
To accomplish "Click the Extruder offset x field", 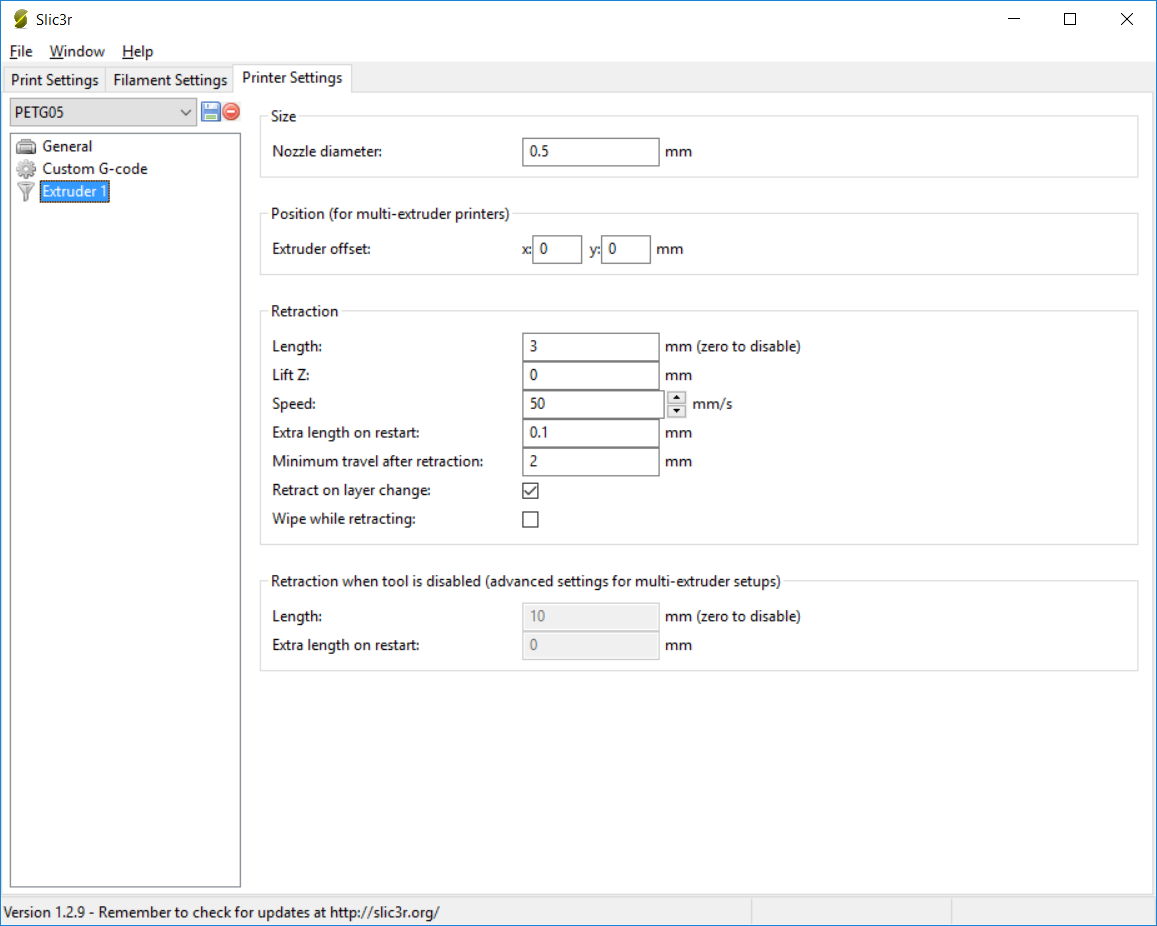I will tap(557, 249).
